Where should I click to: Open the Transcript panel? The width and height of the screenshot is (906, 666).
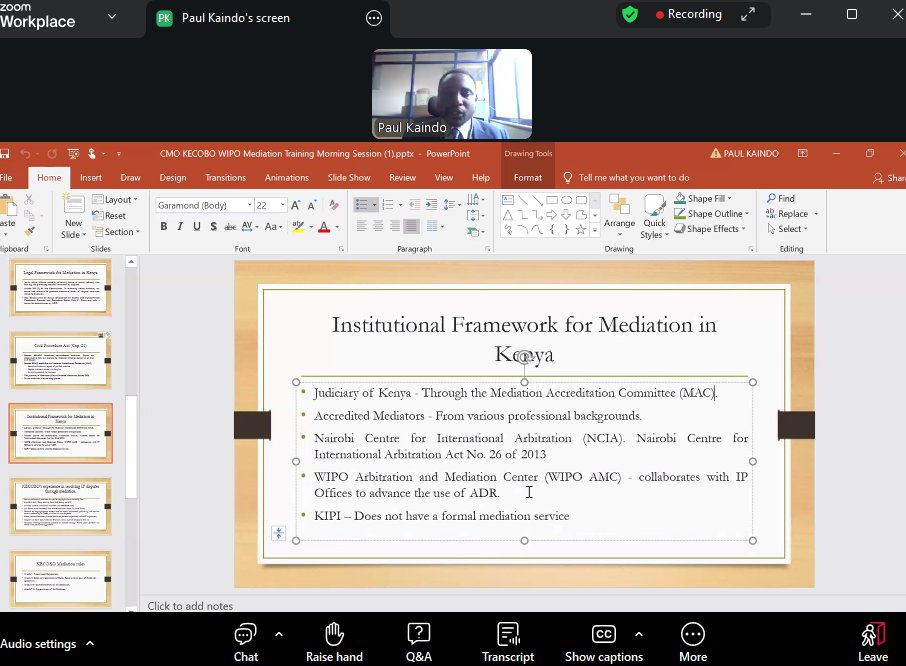point(508,642)
